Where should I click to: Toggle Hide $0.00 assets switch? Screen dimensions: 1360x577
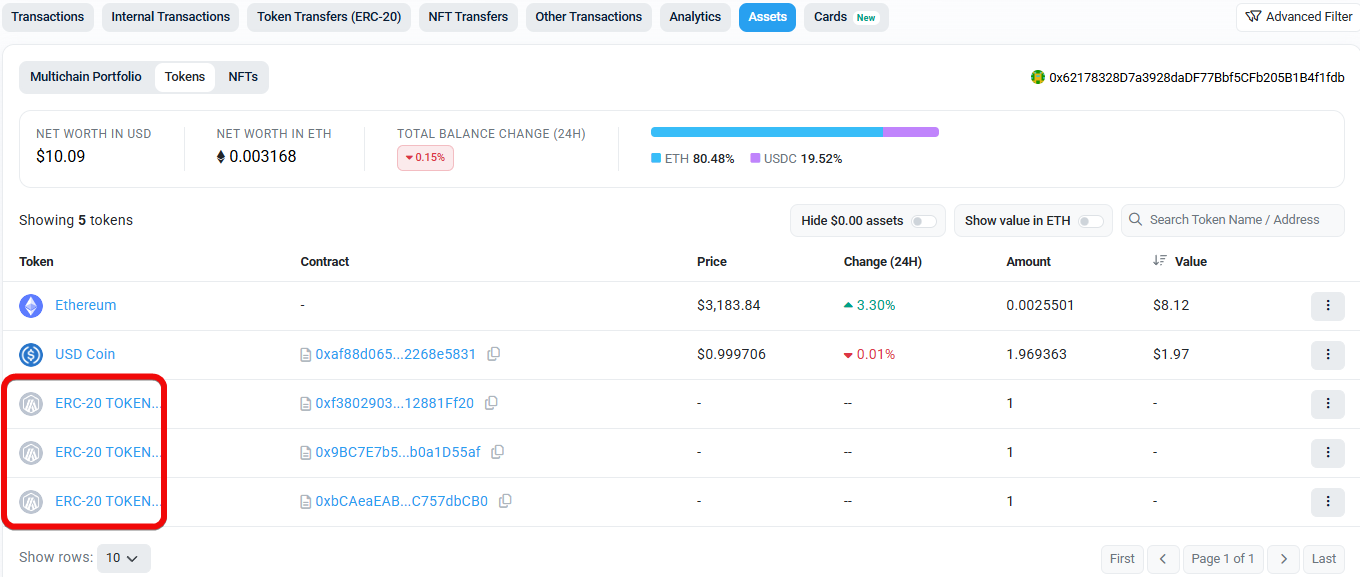(923, 221)
